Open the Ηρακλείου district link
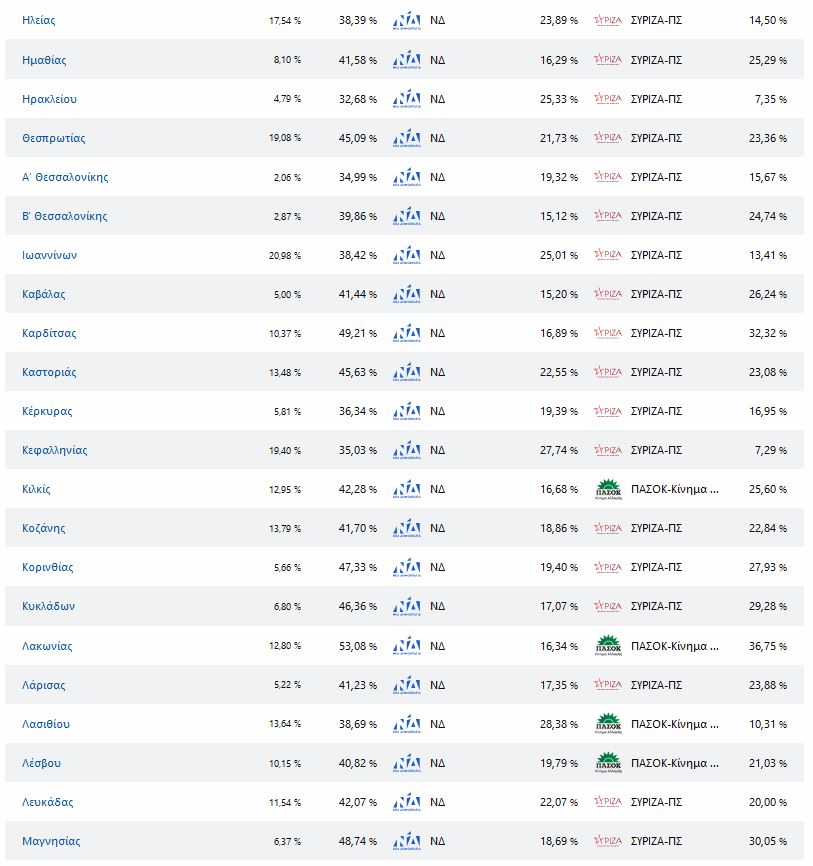This screenshot has width=813, height=866. point(49,99)
